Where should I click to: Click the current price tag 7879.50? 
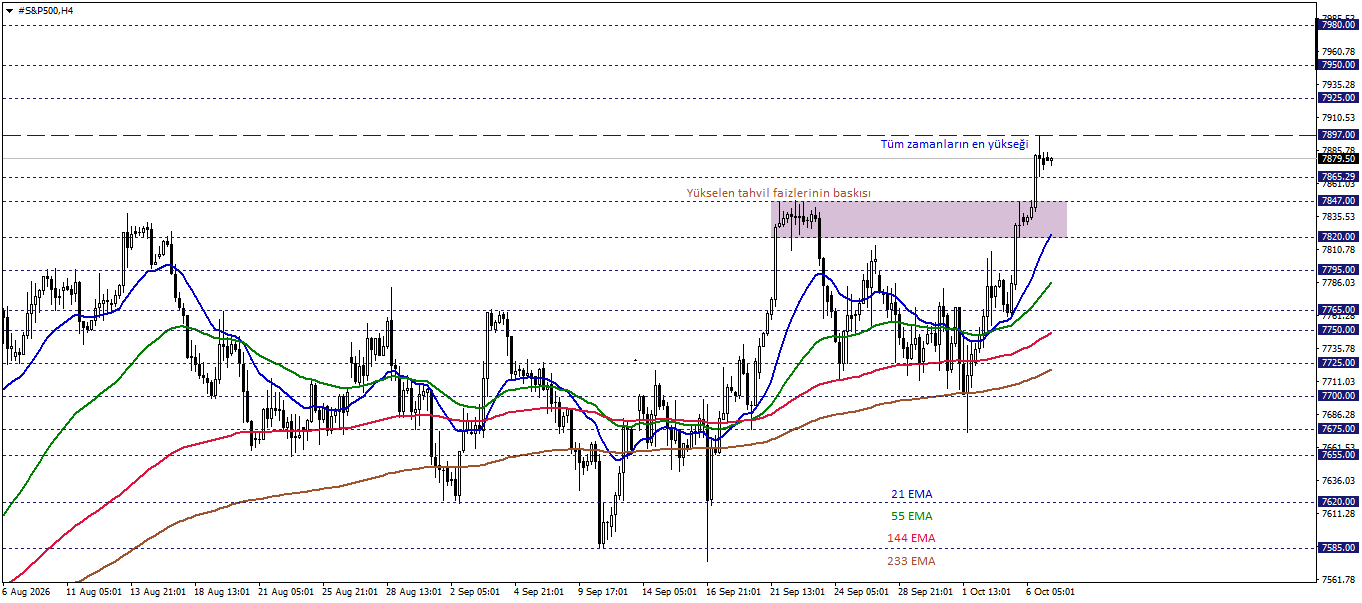click(x=1338, y=158)
